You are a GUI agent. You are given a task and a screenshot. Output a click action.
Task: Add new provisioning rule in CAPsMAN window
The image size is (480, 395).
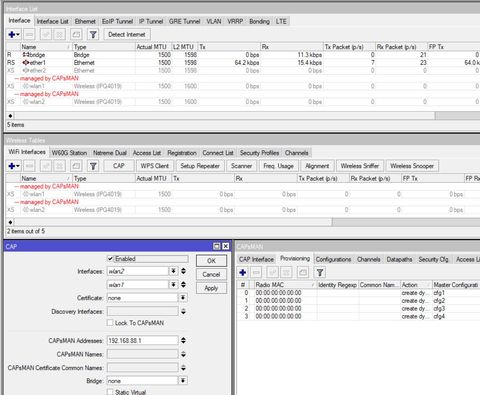pyautogui.click(x=243, y=272)
